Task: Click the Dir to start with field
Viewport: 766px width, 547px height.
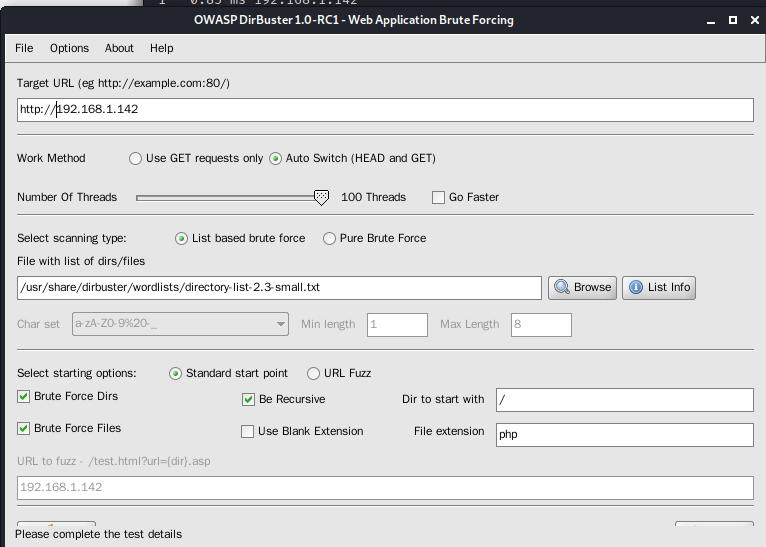Action: [x=625, y=400]
